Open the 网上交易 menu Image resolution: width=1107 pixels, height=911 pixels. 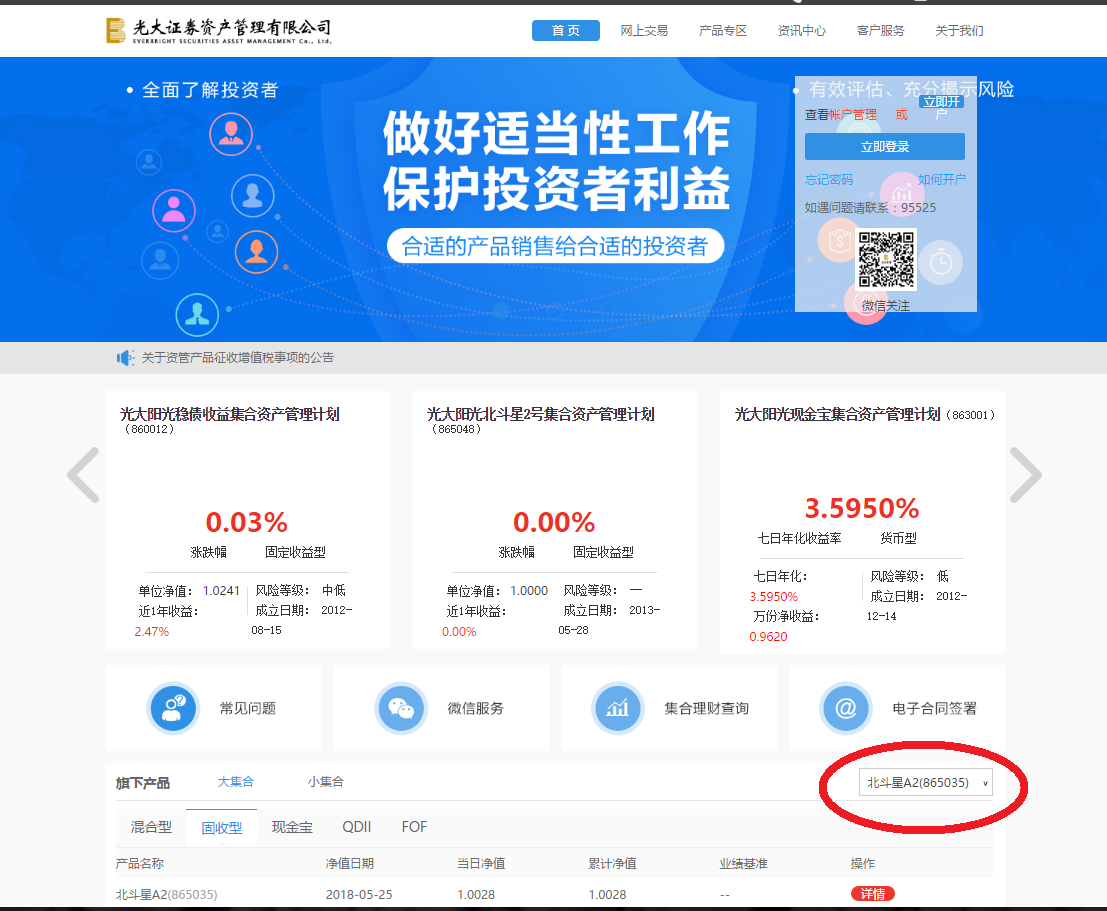[644, 30]
